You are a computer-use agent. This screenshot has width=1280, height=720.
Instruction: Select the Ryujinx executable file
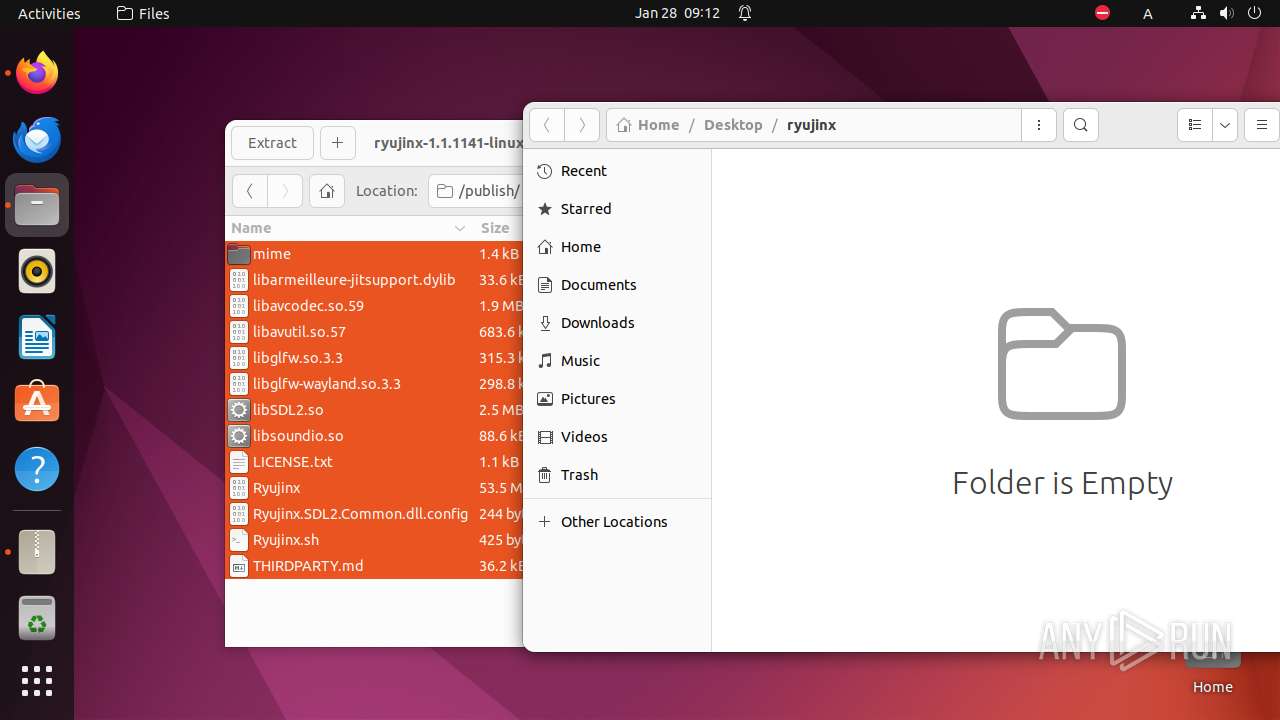coord(375,488)
